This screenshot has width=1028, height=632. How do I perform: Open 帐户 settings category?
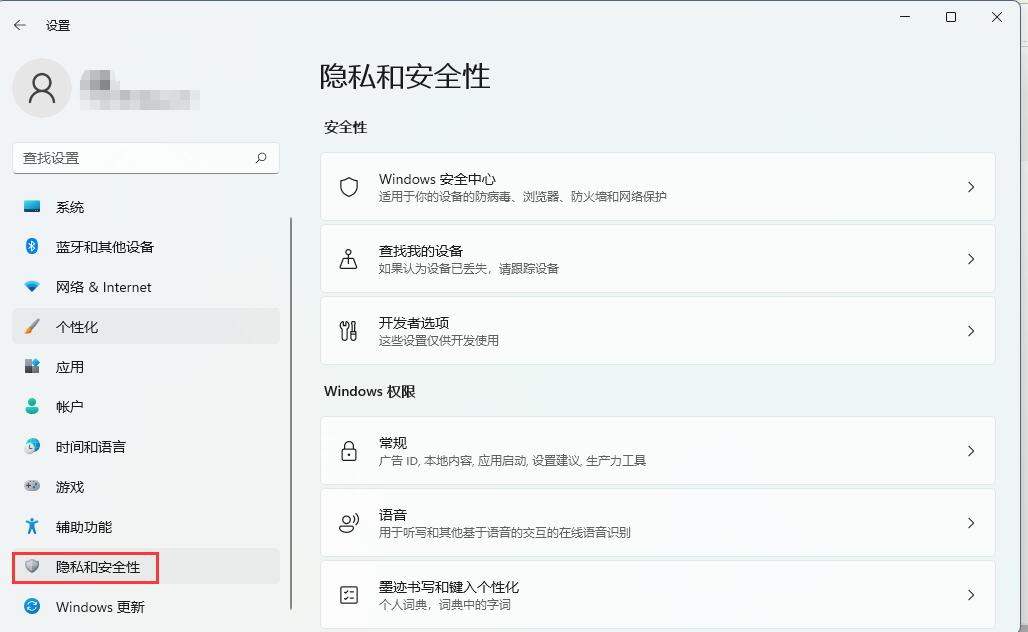[x=146, y=406]
